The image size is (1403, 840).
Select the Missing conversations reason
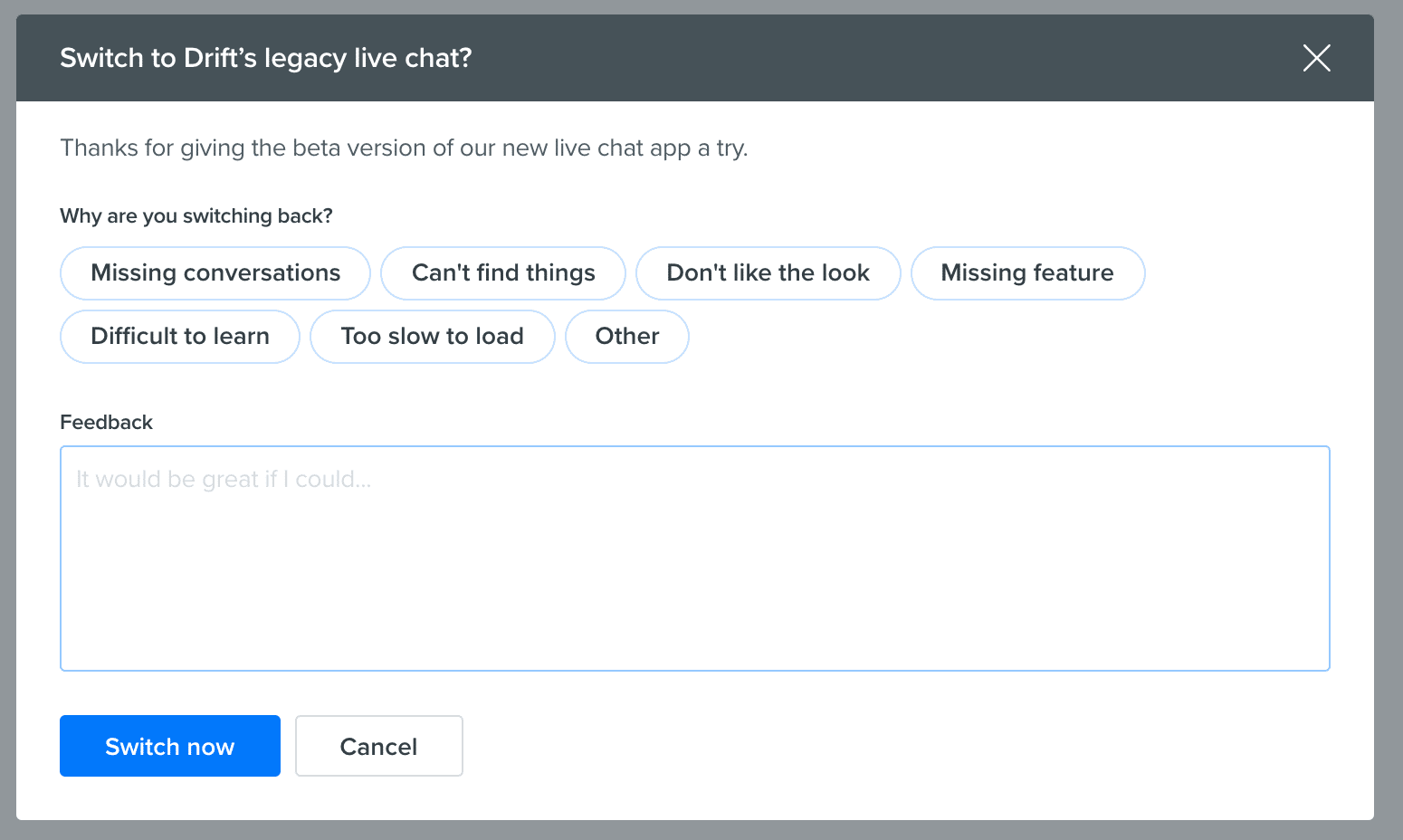[x=215, y=273]
